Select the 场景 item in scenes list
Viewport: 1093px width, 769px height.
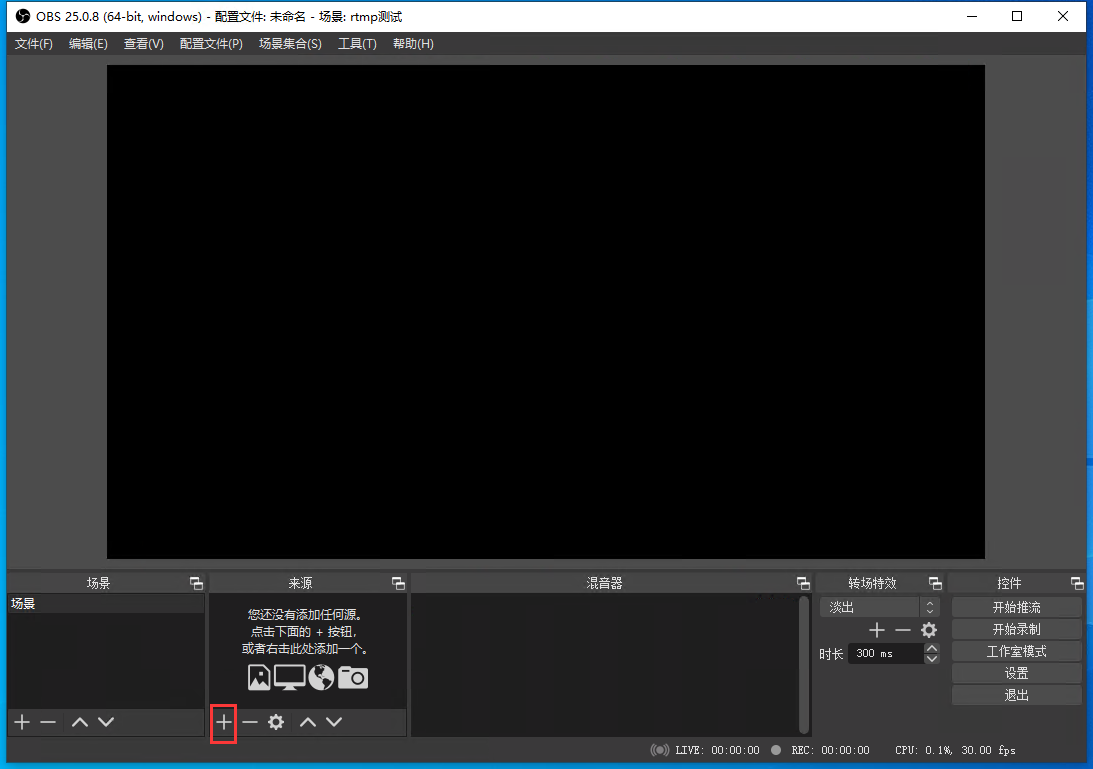tap(106, 604)
